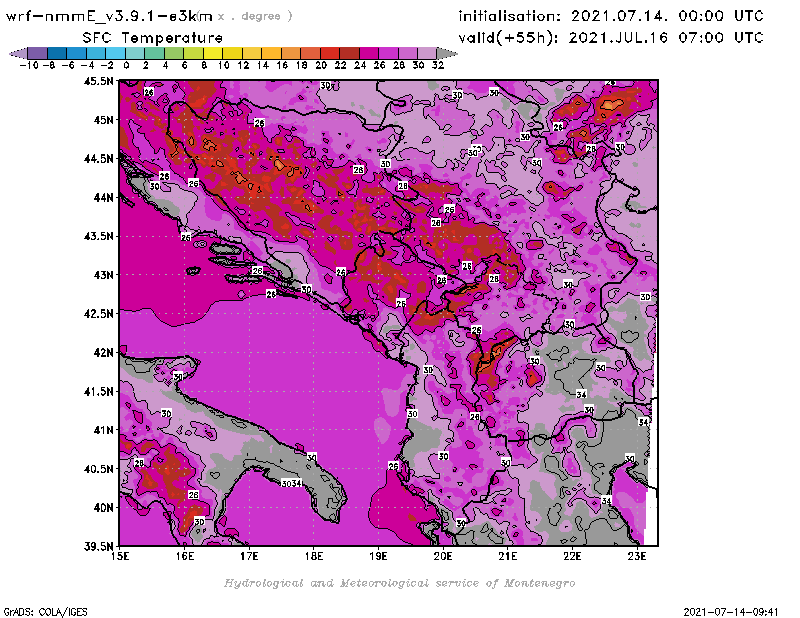Click the colorbar swatch between 0 and 2
800x618 pixels.
click(135, 53)
